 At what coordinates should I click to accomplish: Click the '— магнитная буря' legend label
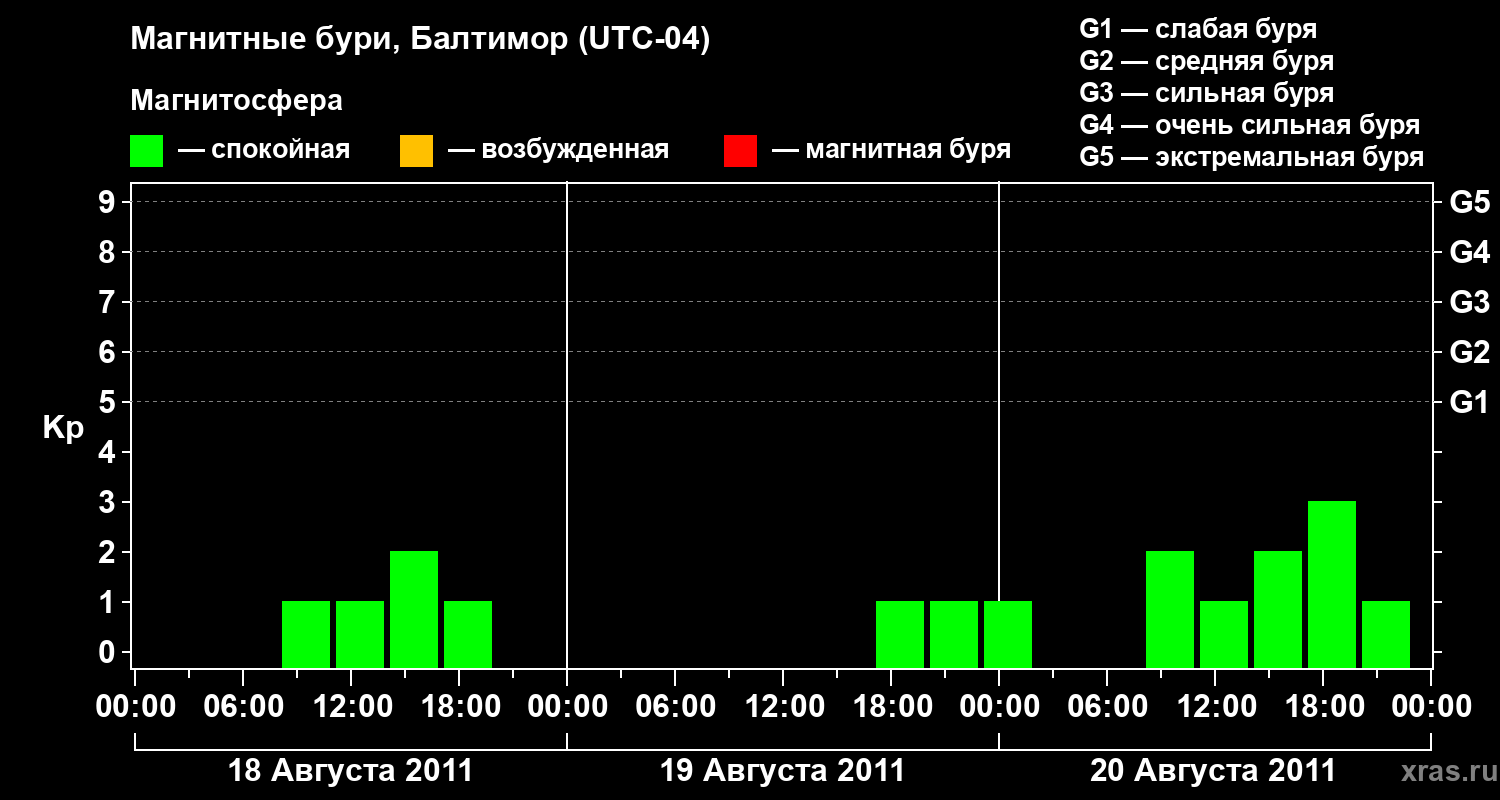pos(891,151)
